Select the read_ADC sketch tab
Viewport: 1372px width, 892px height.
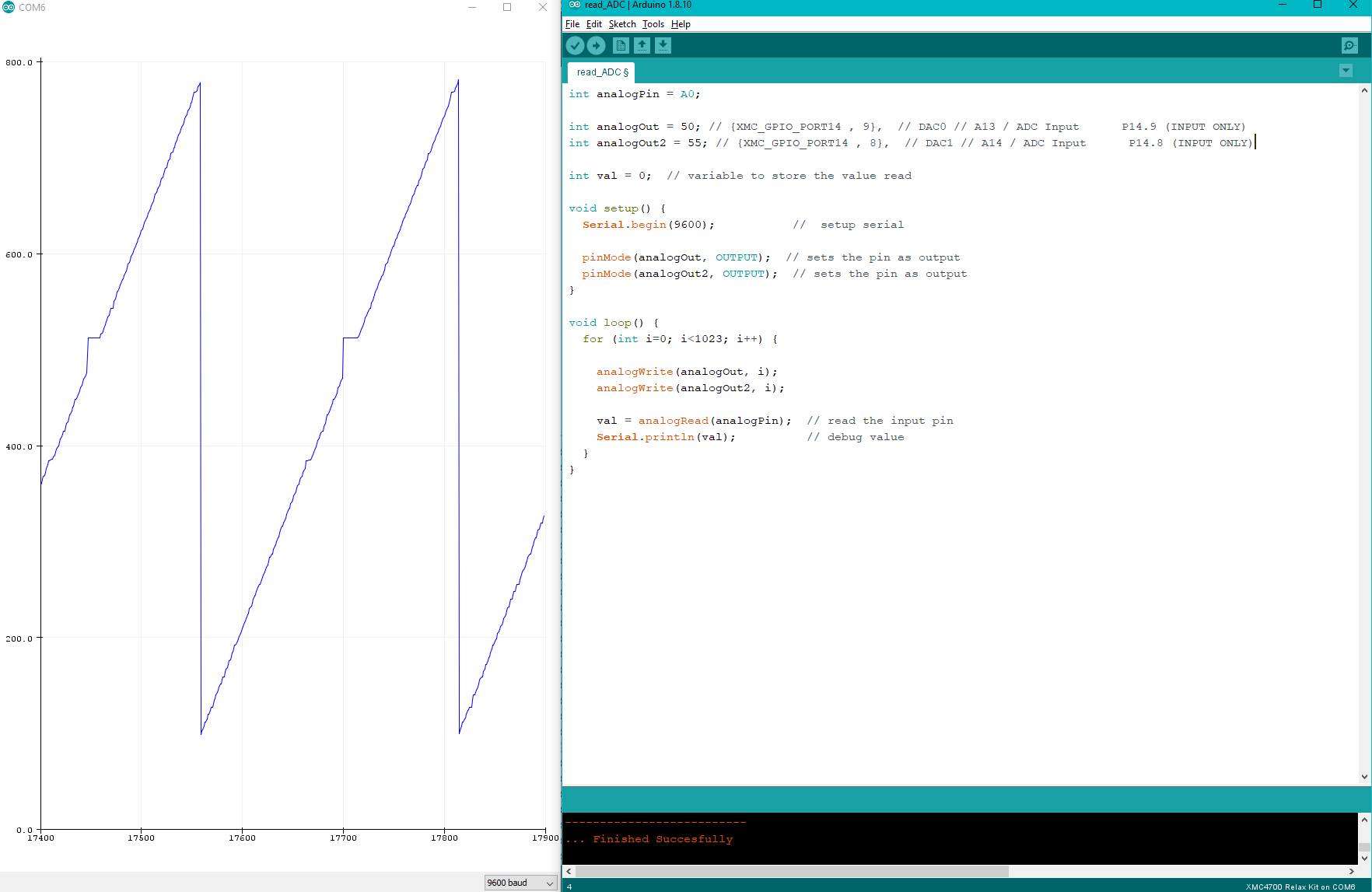pos(600,72)
